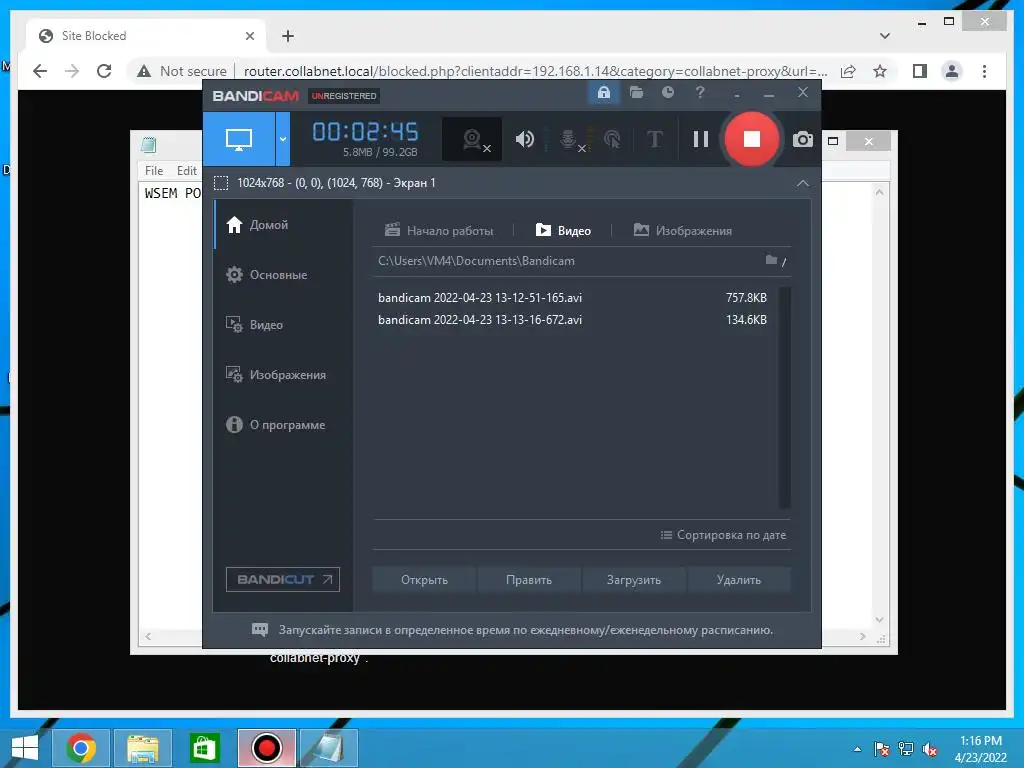Open the Основные settings section

click(x=284, y=275)
